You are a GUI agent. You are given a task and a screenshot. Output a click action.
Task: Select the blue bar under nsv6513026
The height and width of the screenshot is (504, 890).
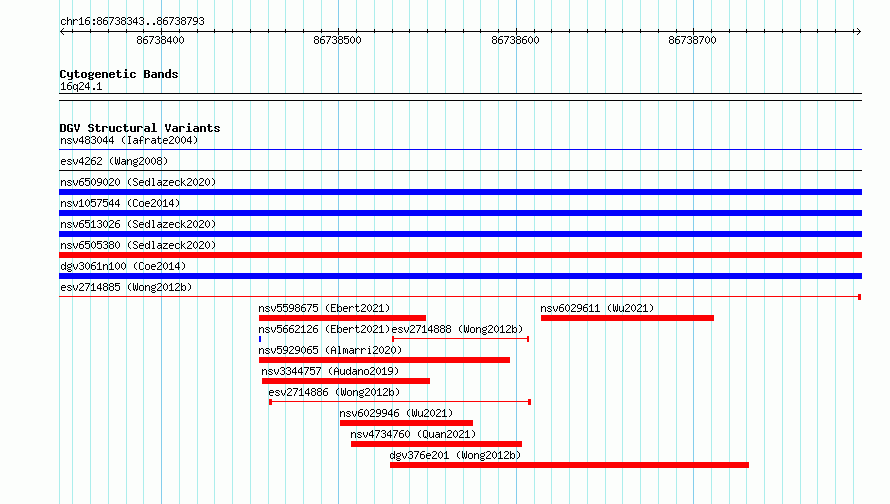[x=460, y=234]
